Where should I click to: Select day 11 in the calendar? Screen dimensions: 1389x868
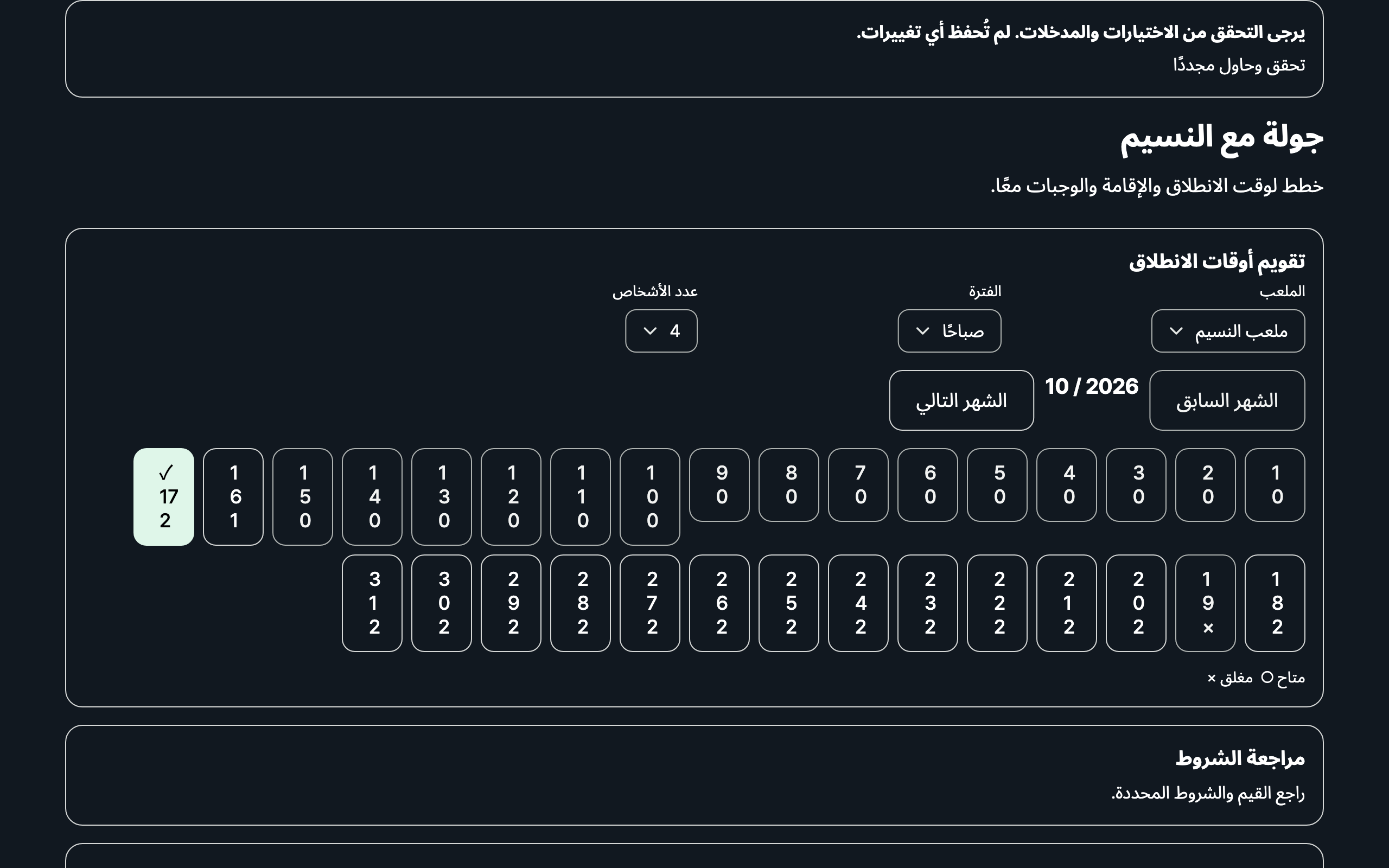(x=580, y=496)
